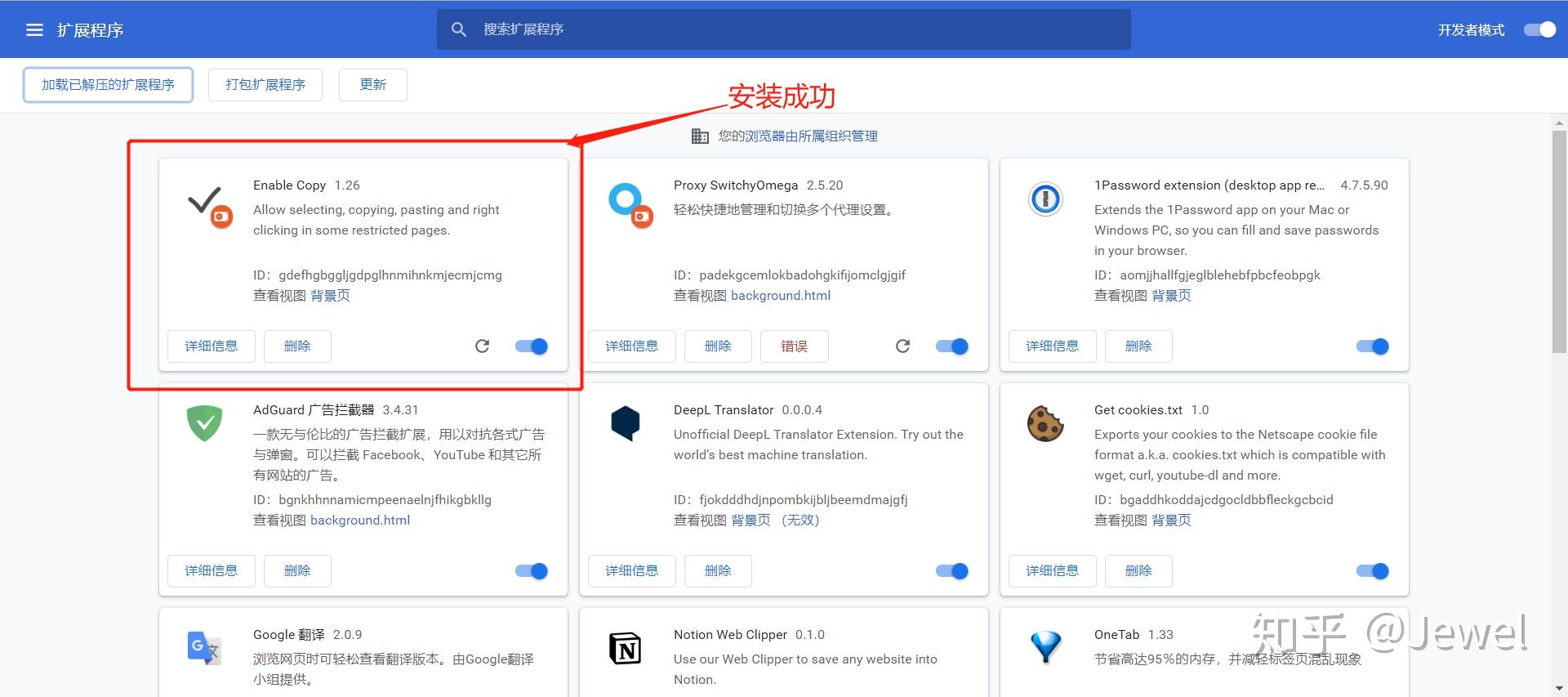This screenshot has height=697, width=1568.
Task: Click the AdGuard shield icon
Action: [x=204, y=423]
